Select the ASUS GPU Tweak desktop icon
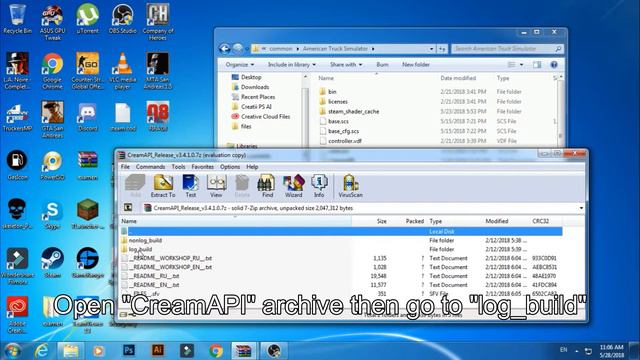 [x=52, y=22]
